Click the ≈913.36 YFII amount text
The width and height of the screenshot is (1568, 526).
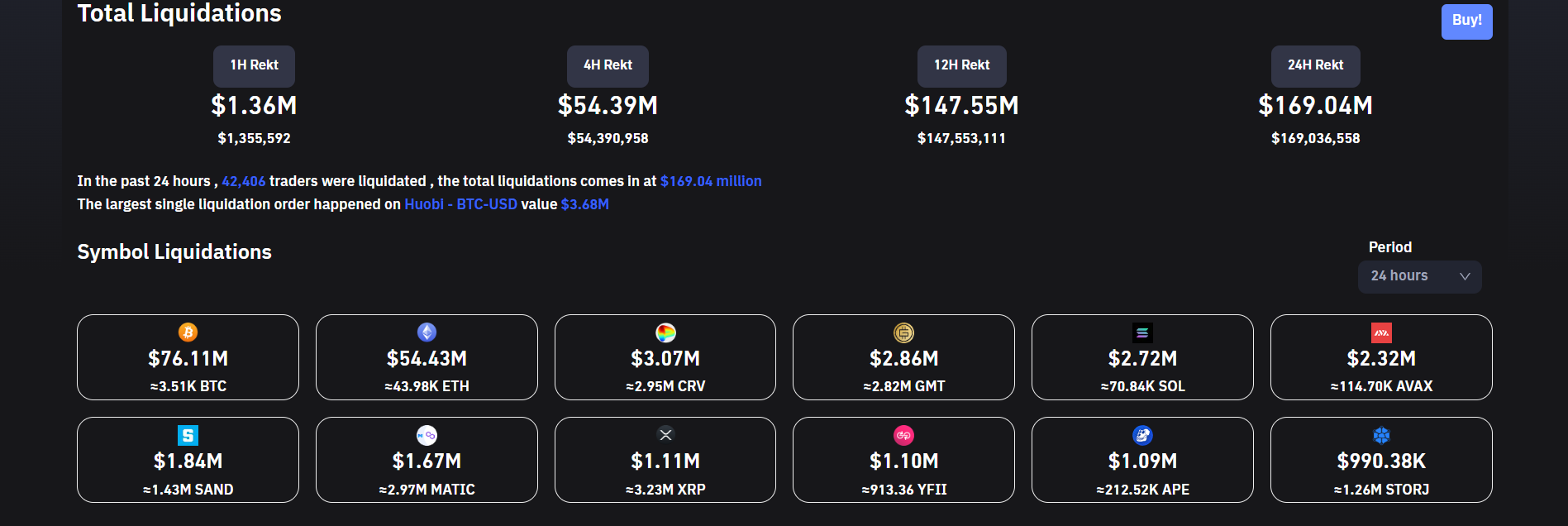coord(903,490)
